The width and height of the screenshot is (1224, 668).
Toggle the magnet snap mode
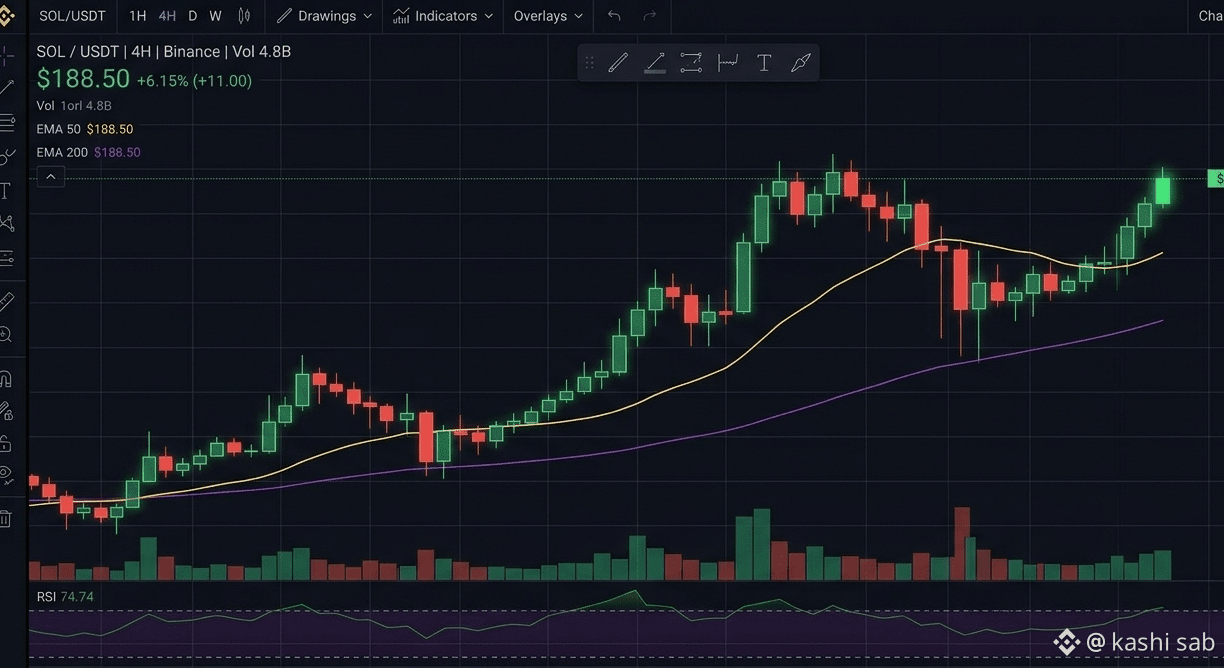(6, 378)
